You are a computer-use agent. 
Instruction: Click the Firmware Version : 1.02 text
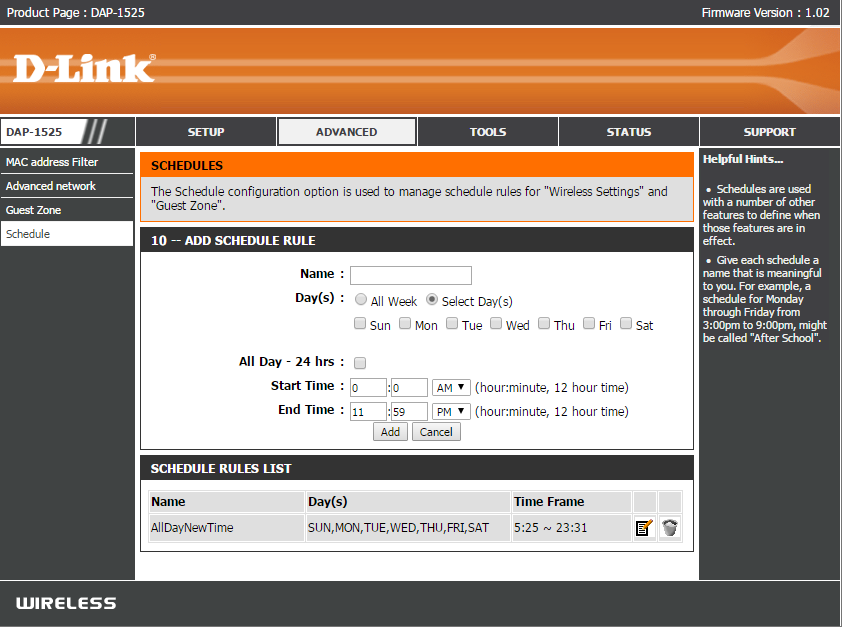pyautogui.click(x=765, y=12)
